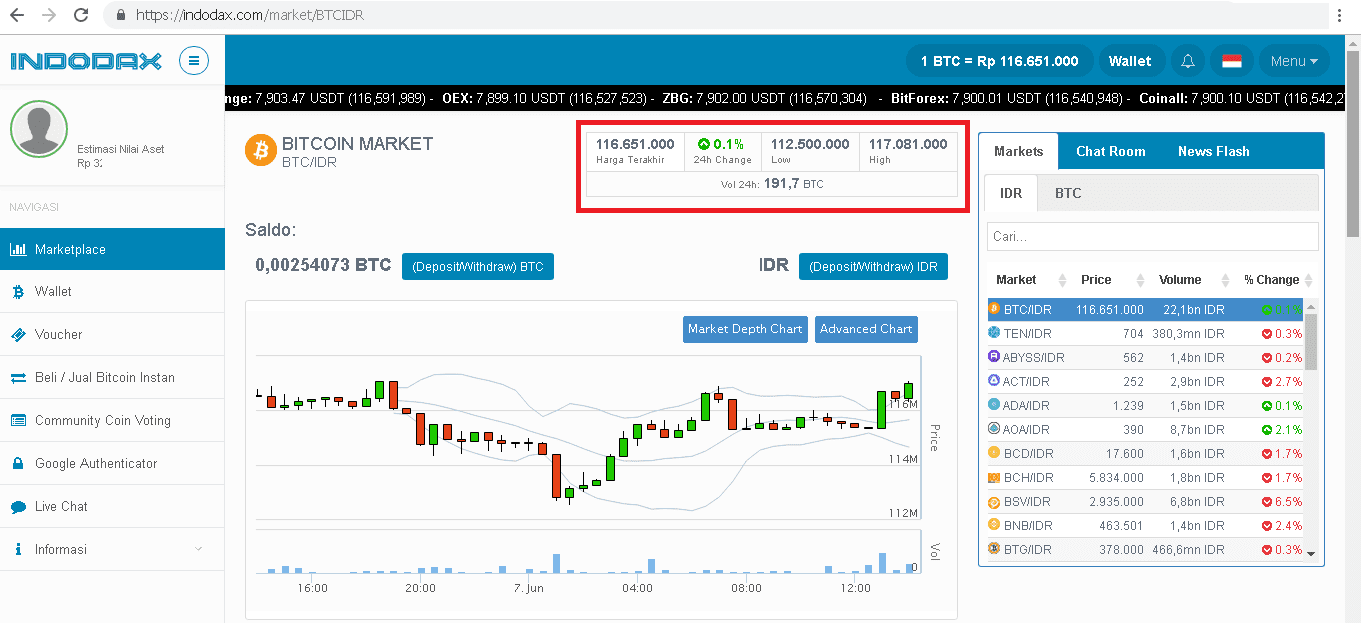
Task: Expand the Informasi chevron
Action: (x=198, y=549)
